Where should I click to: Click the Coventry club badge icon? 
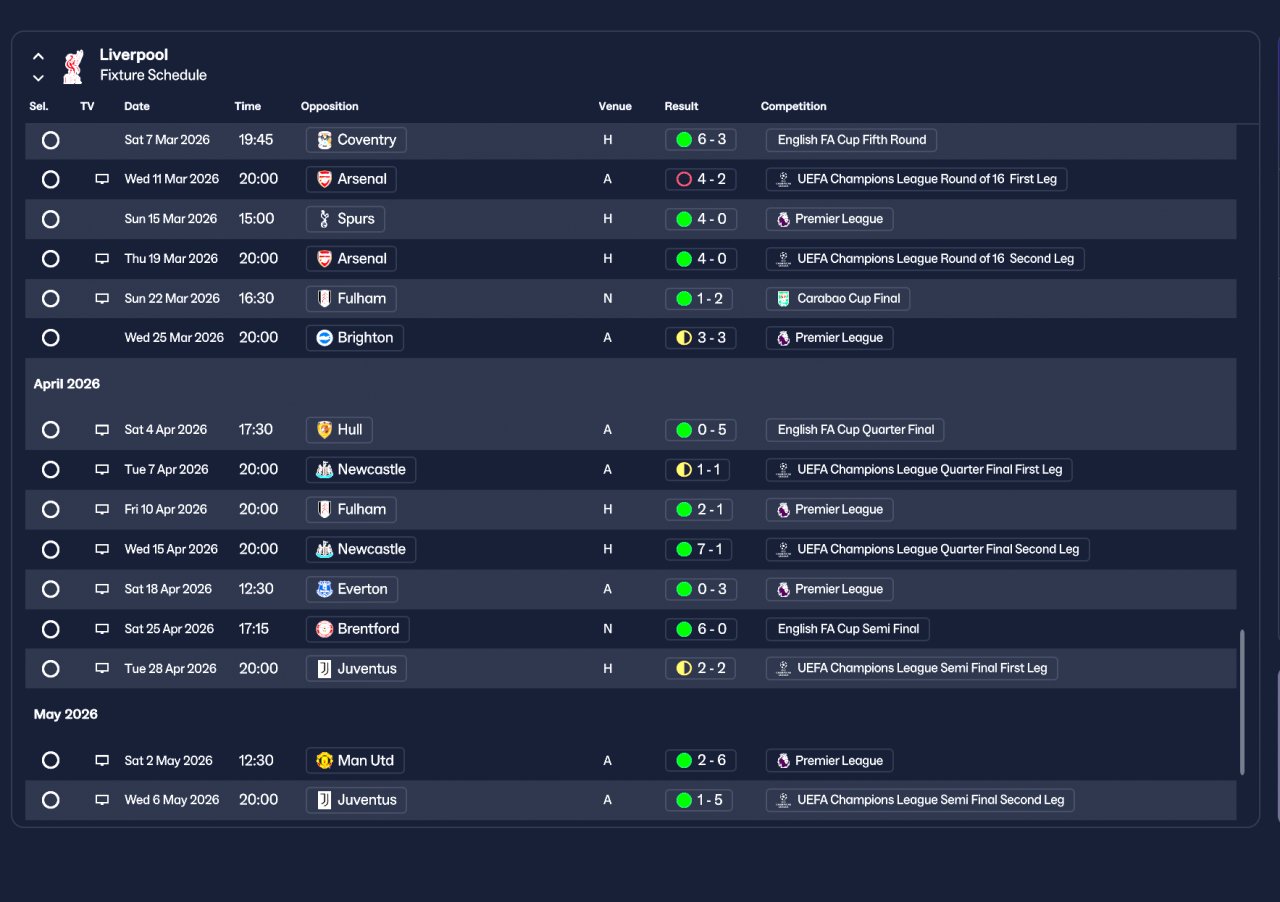click(324, 140)
